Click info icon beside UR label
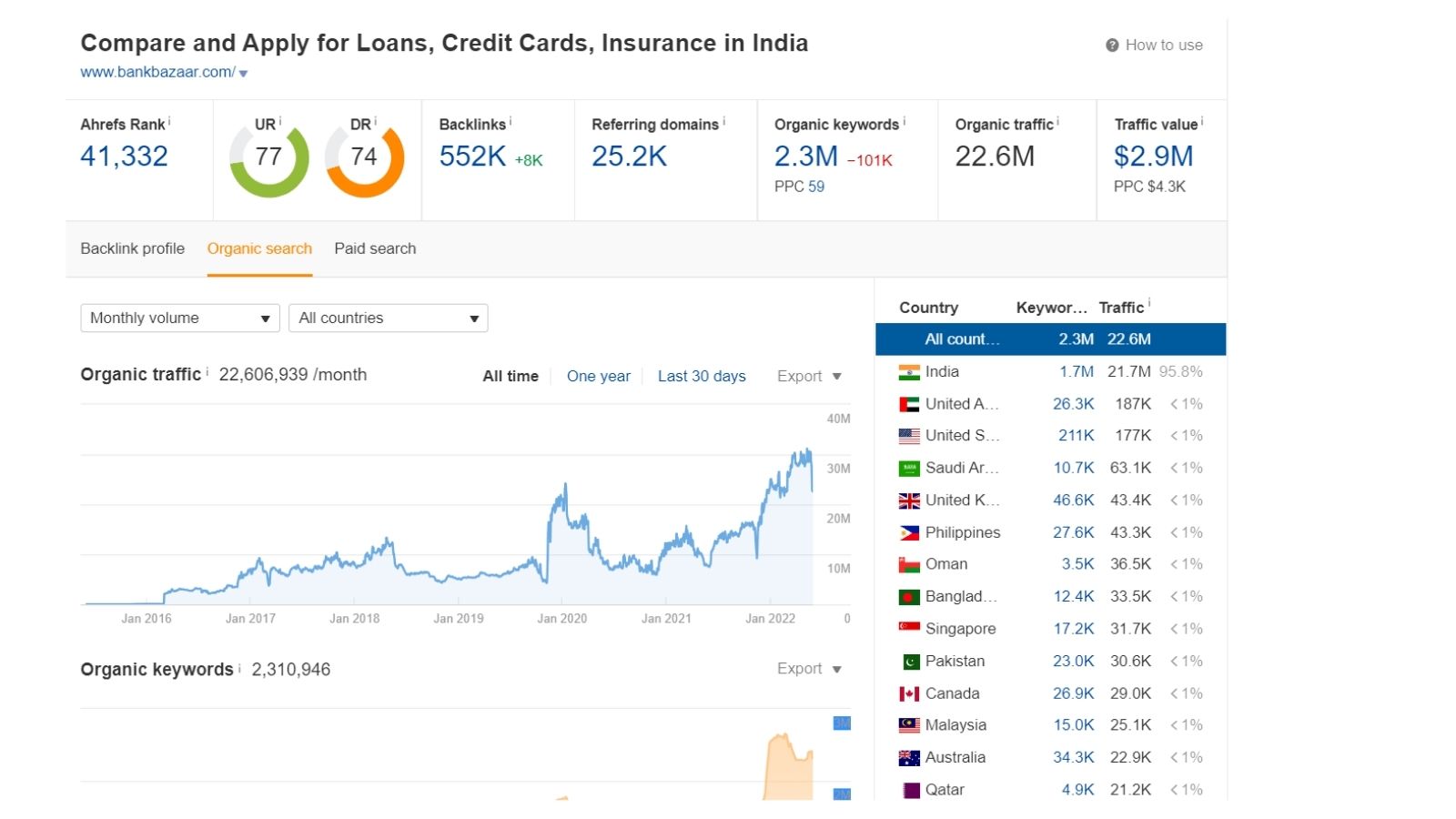Viewport: 1456px width, 819px height. [x=280, y=121]
